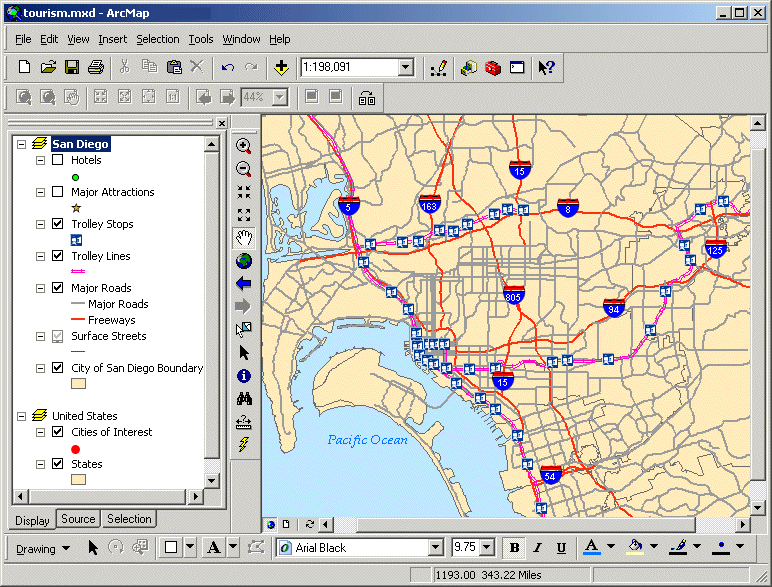Click the font color A button

(592, 547)
